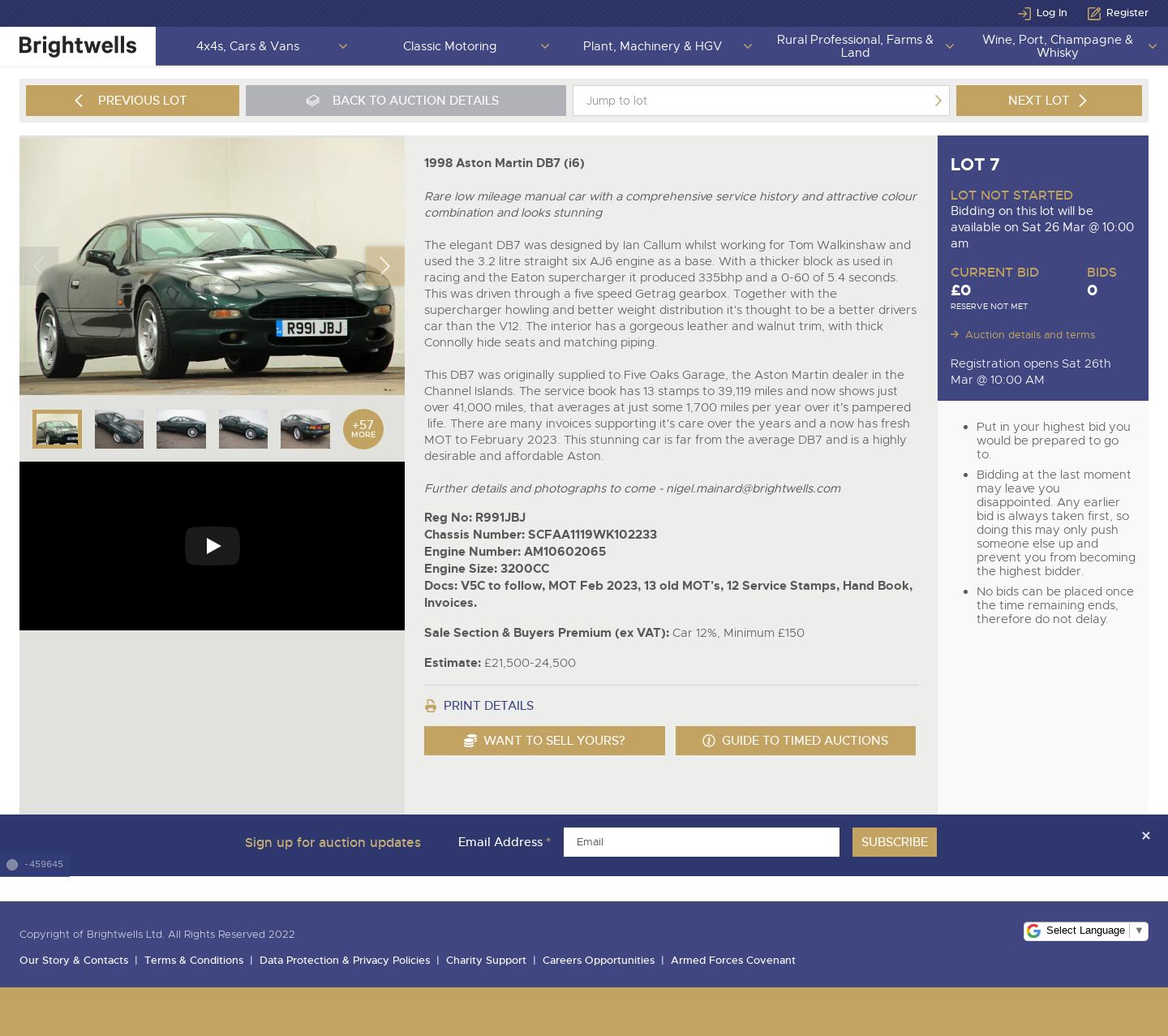1168x1036 pixels.
Task: Click the Log In link text
Action: [1051, 13]
